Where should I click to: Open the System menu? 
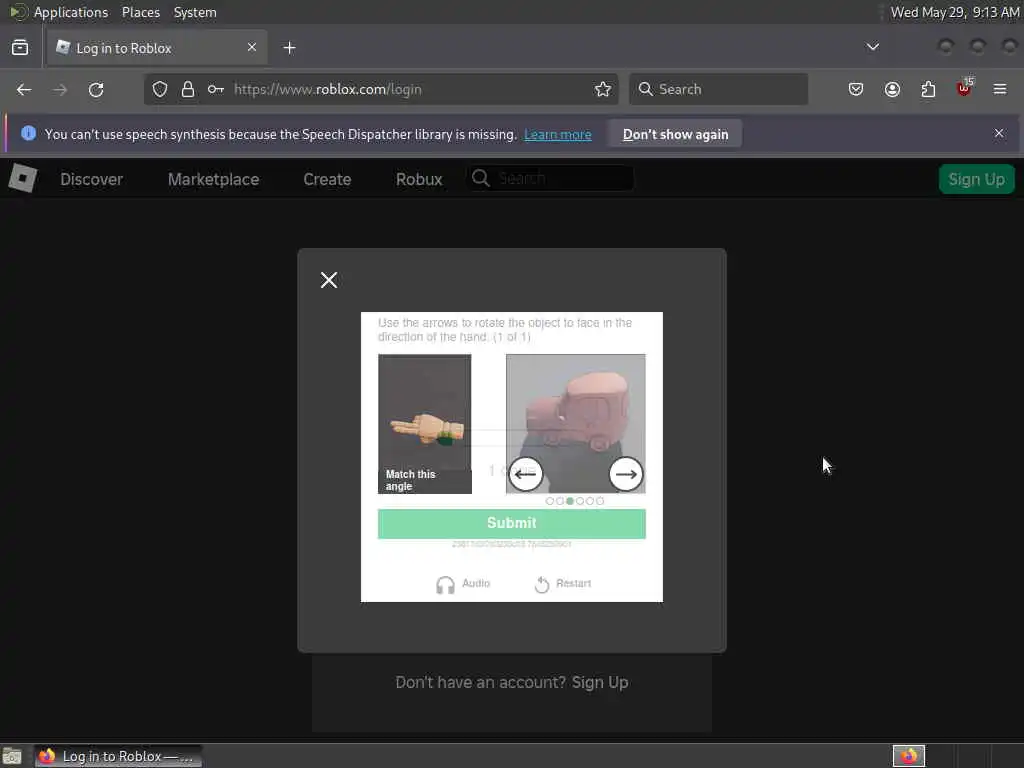click(x=195, y=12)
